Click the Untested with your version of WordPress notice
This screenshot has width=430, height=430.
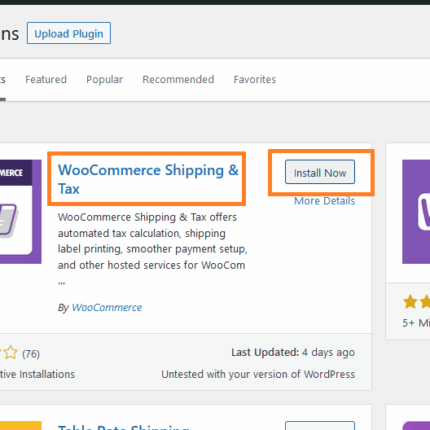(258, 374)
